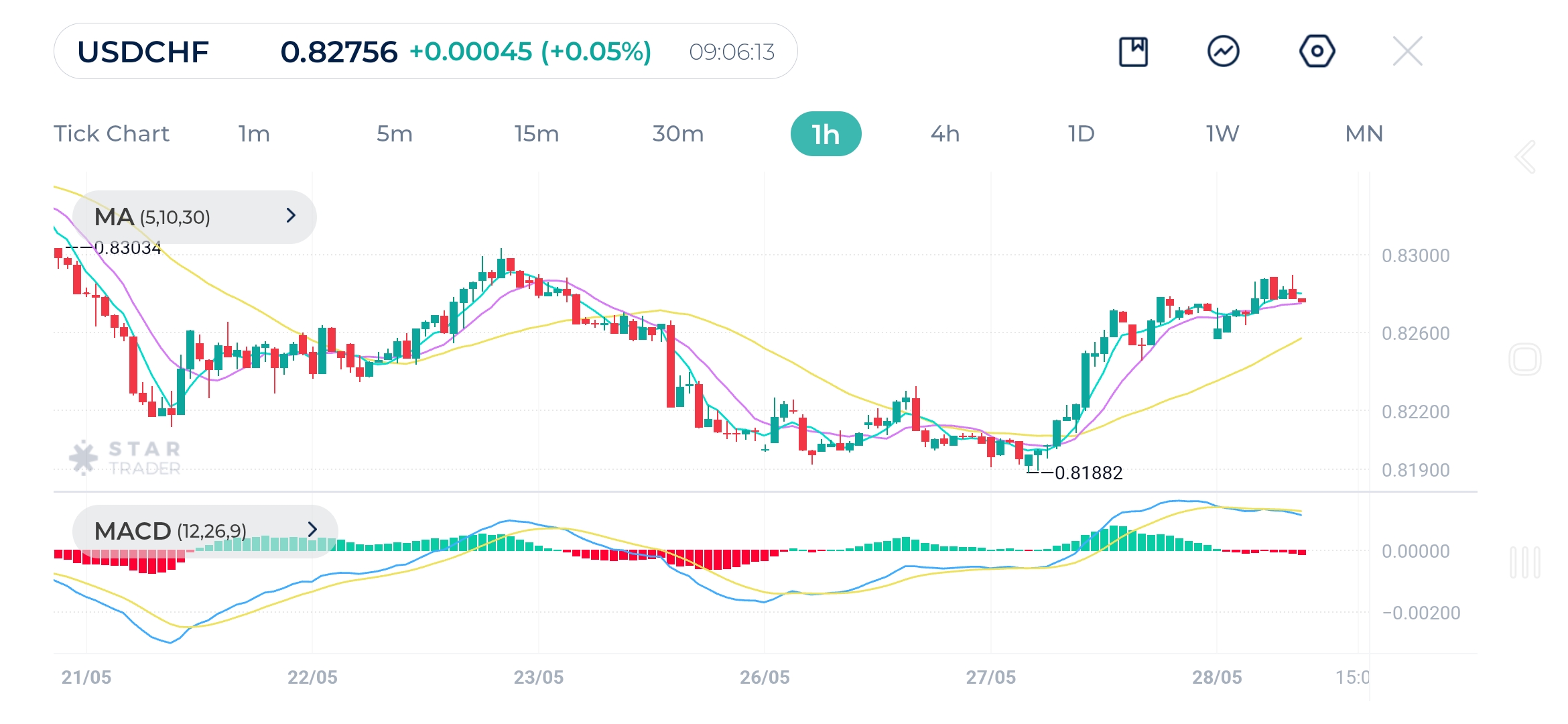1568x724 pixels.
Task: Select the rounded square icon on the right edge
Action: pyautogui.click(x=1526, y=360)
